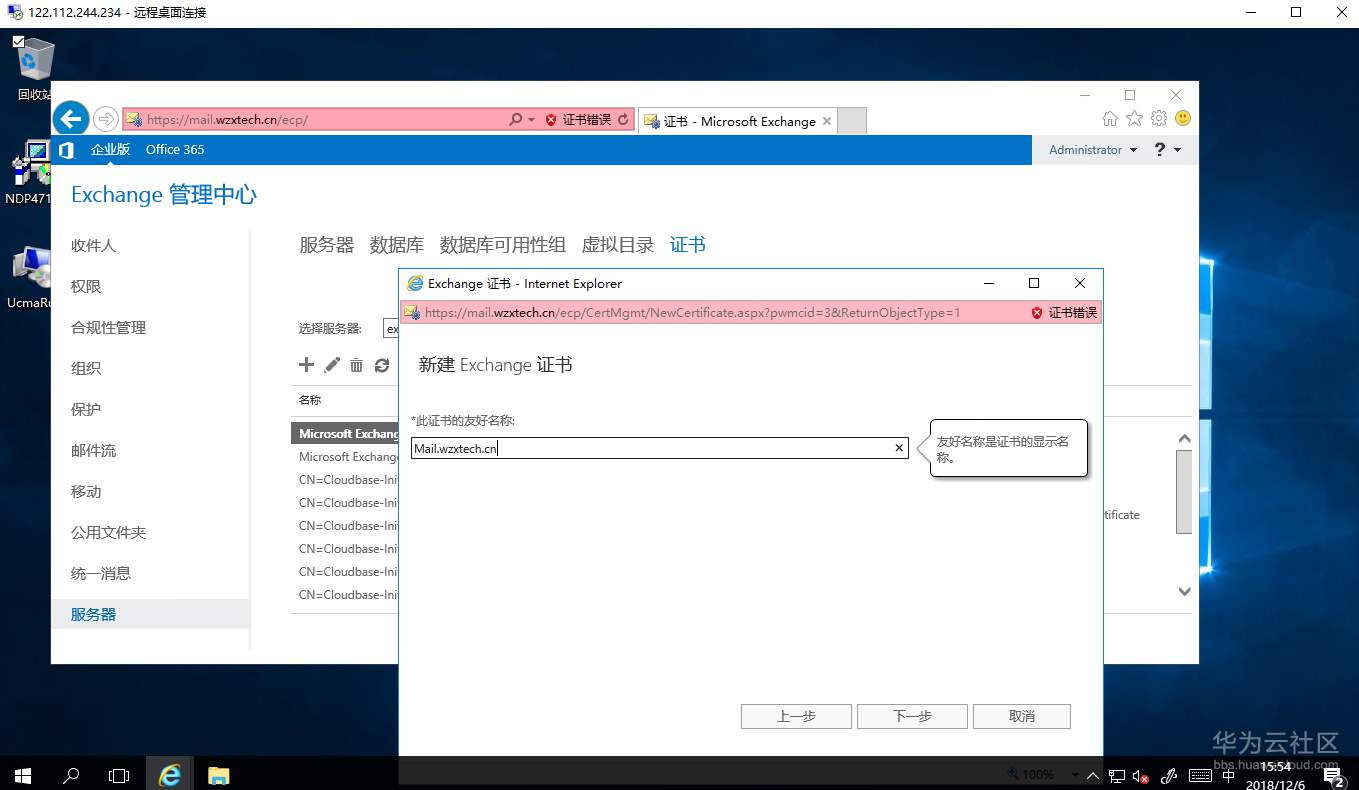Add a new certificate with the plus icon
The width and height of the screenshot is (1359, 790).
pyautogui.click(x=306, y=365)
